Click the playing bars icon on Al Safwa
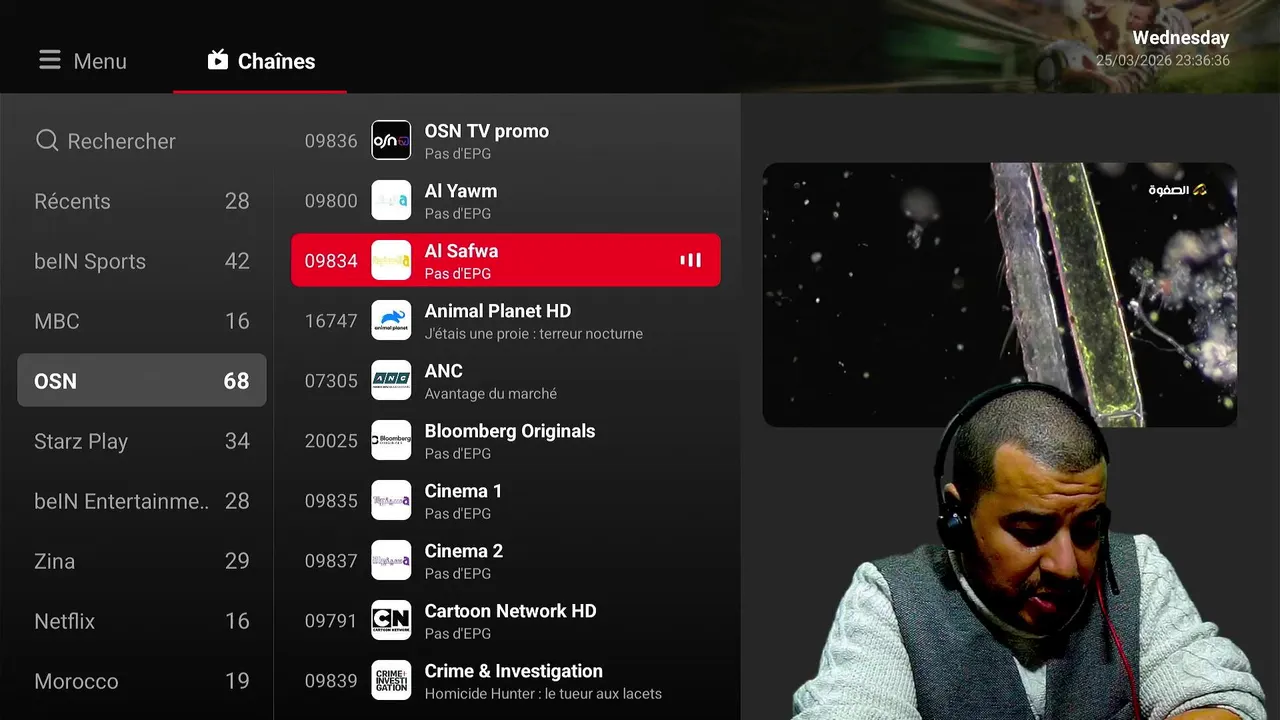This screenshot has width=1280, height=720. point(691,261)
